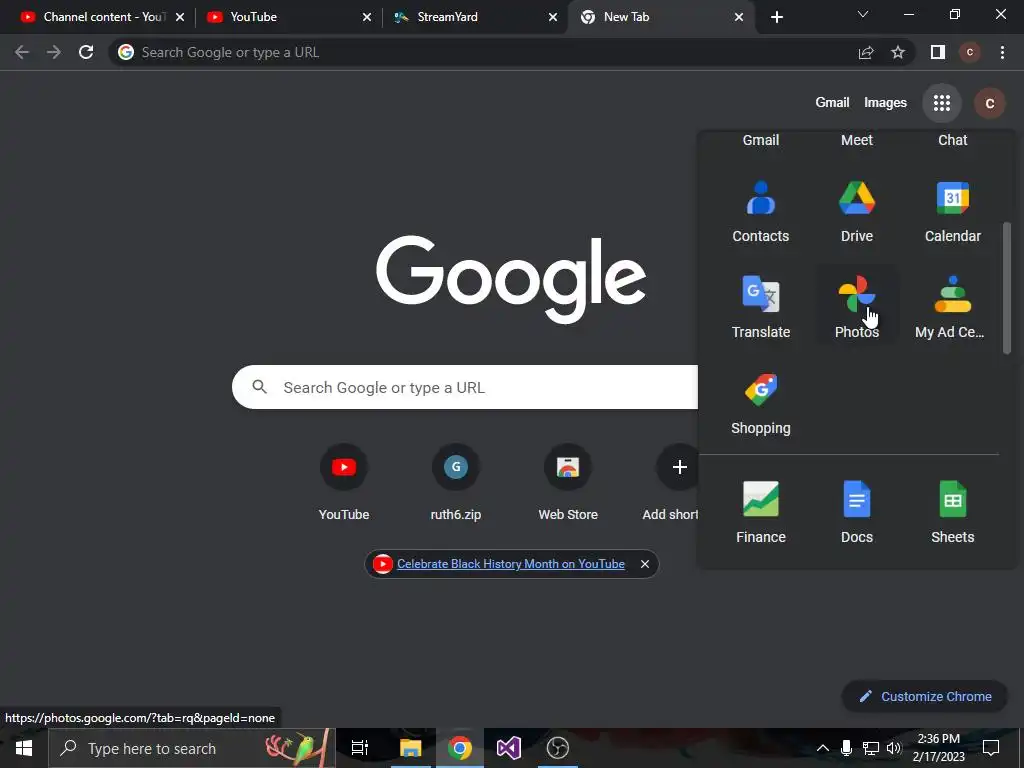Close the StreamYard tab
The image size is (1024, 768).
point(552,17)
